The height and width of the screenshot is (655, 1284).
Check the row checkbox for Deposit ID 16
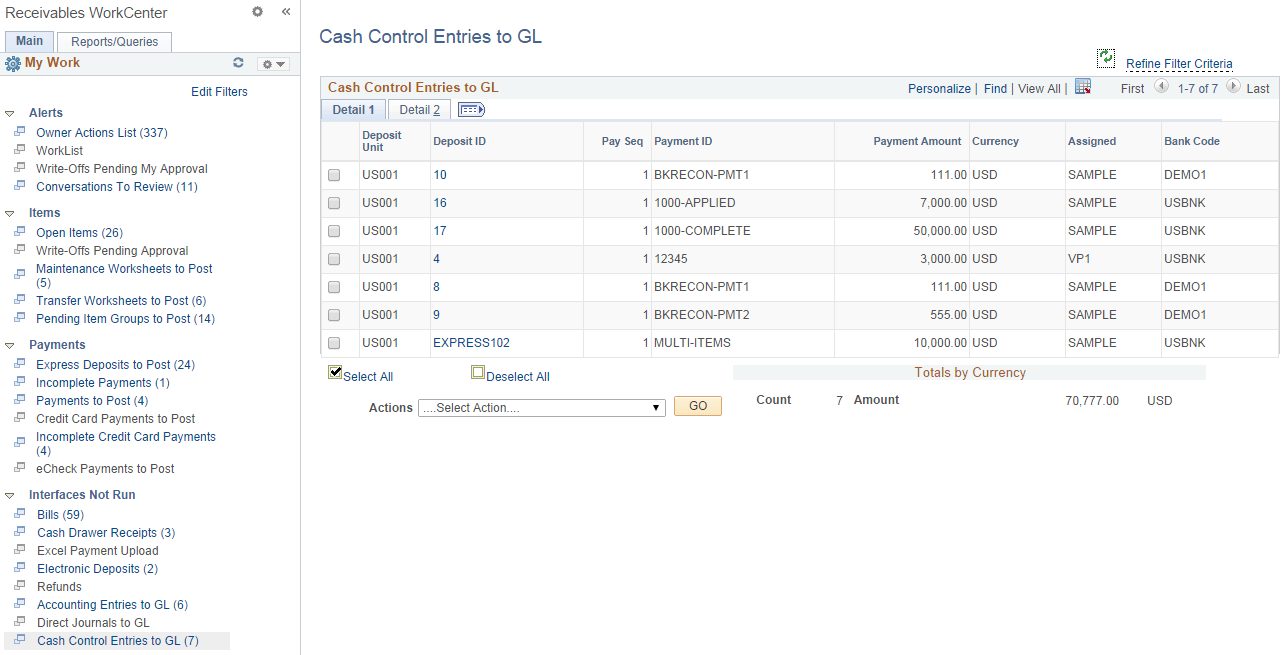click(x=334, y=203)
